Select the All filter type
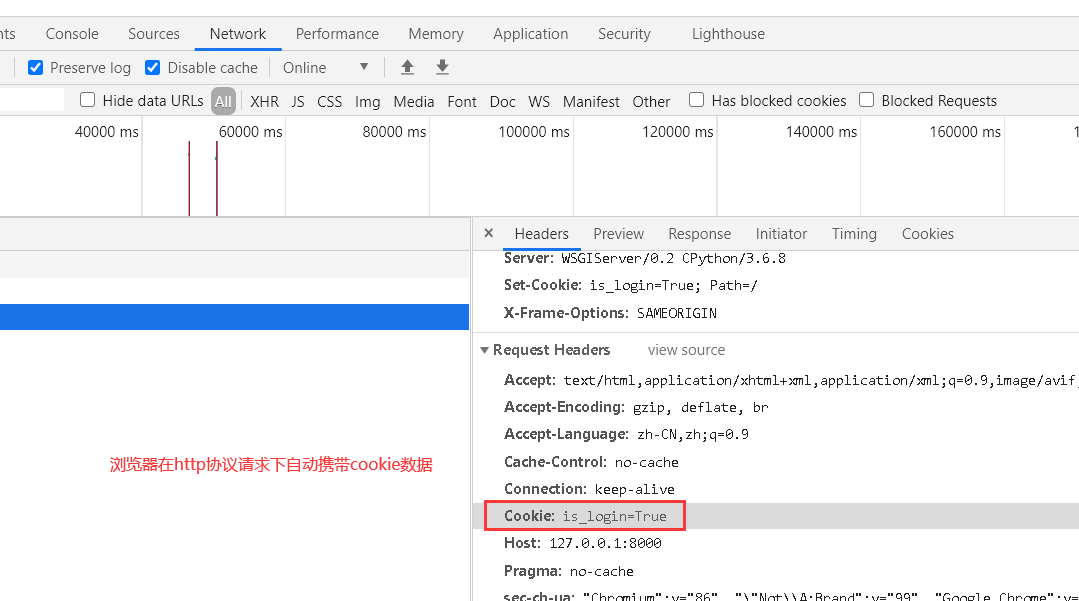 click(223, 101)
